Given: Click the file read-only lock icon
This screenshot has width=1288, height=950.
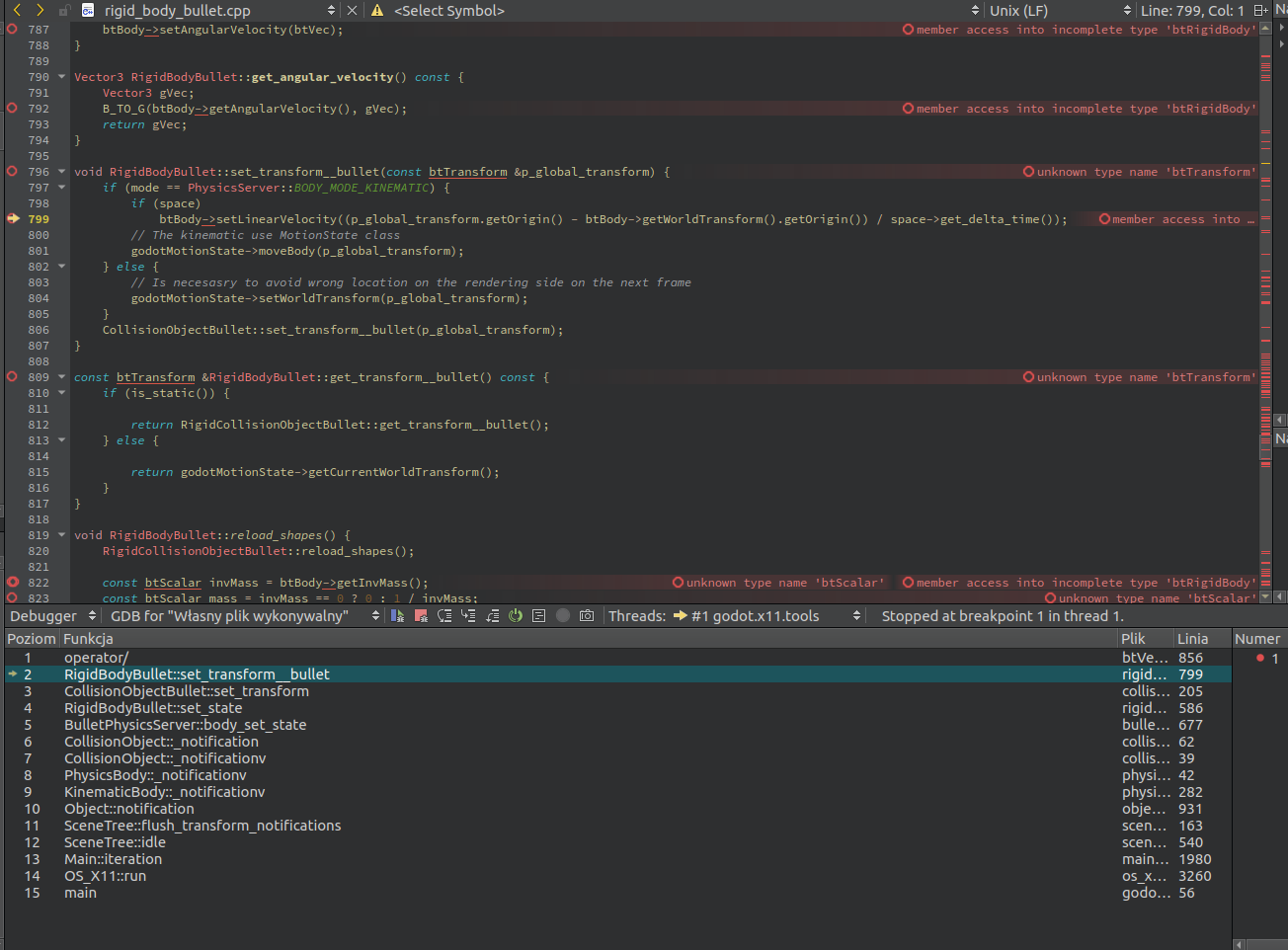Looking at the screenshot, I should point(63,11).
